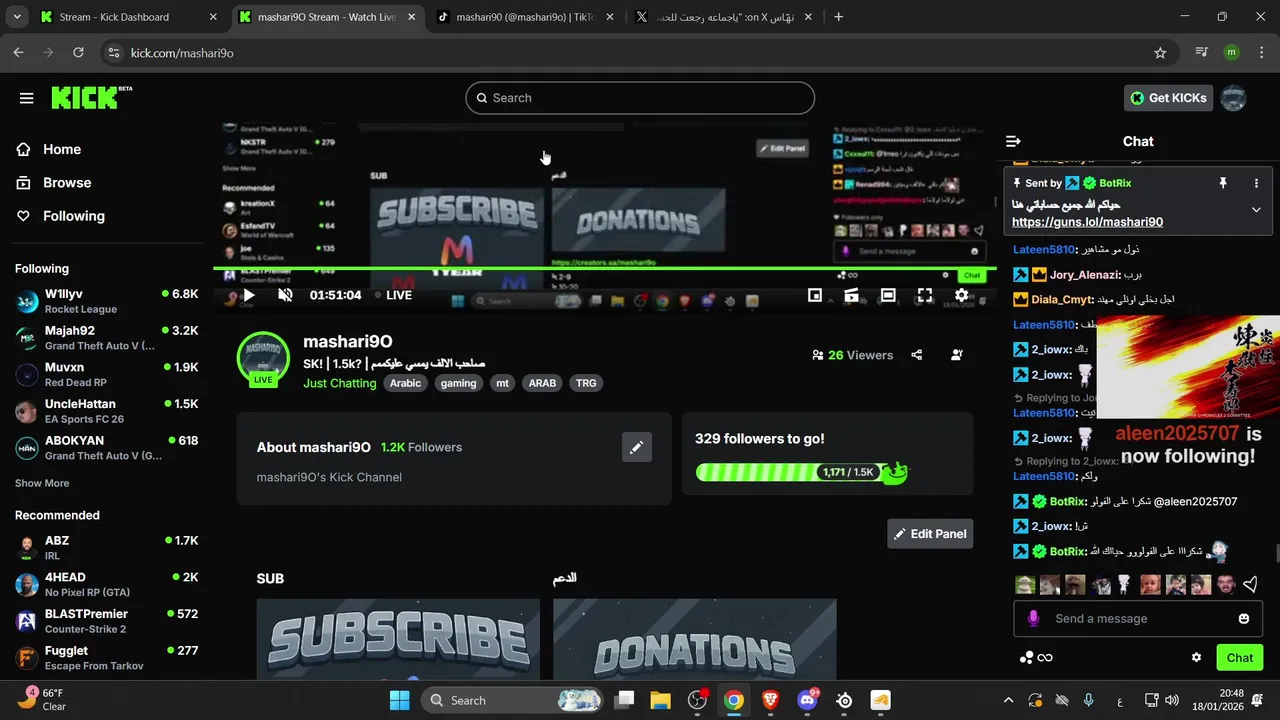Switch to the TikTok mashari90 tab
This screenshot has width=1280, height=720.
525,17
